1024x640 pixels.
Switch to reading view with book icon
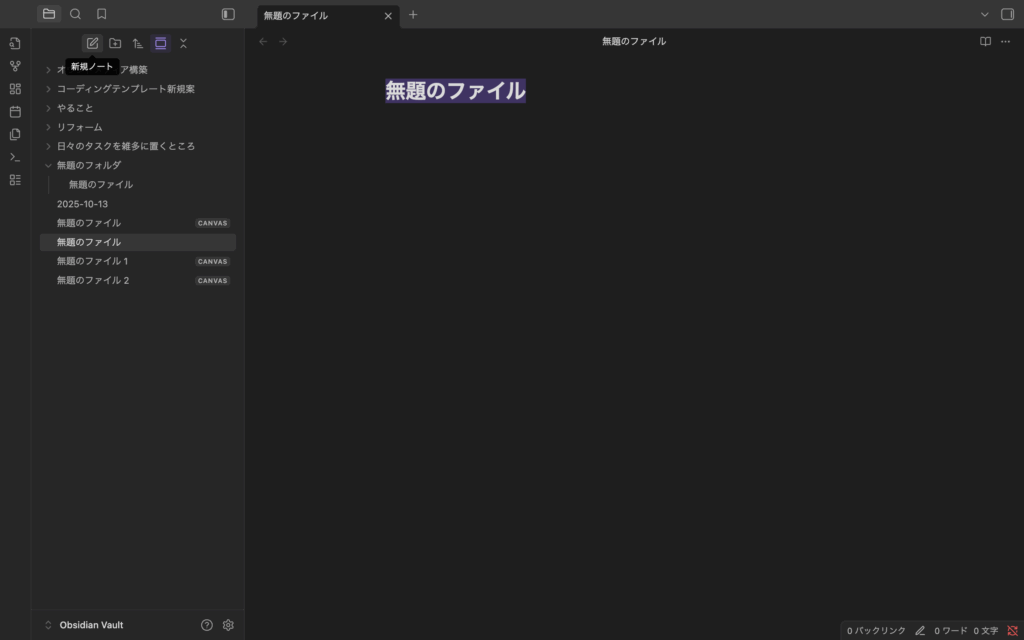(985, 41)
